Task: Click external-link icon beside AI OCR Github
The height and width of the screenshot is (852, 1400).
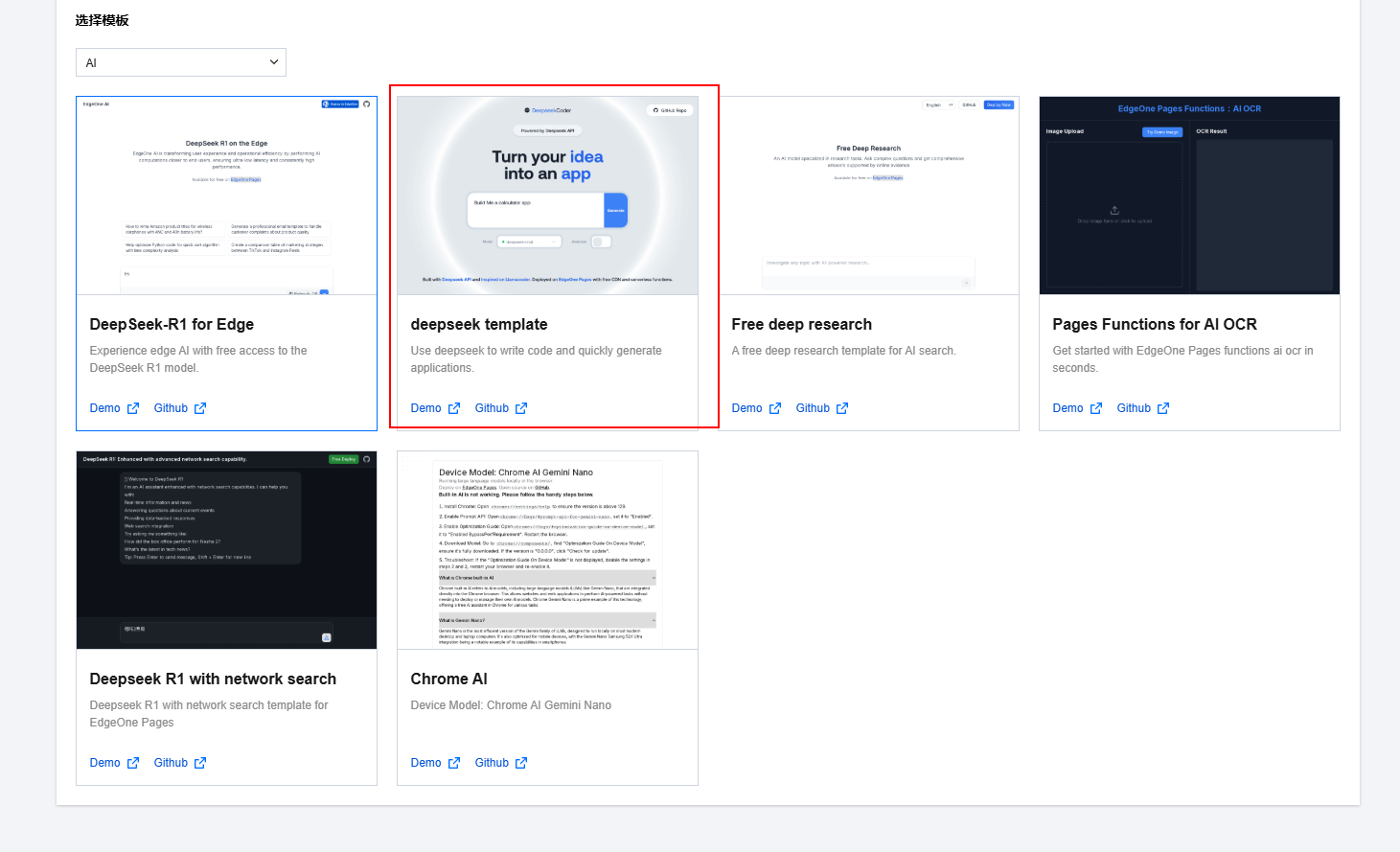Action: point(1163,408)
